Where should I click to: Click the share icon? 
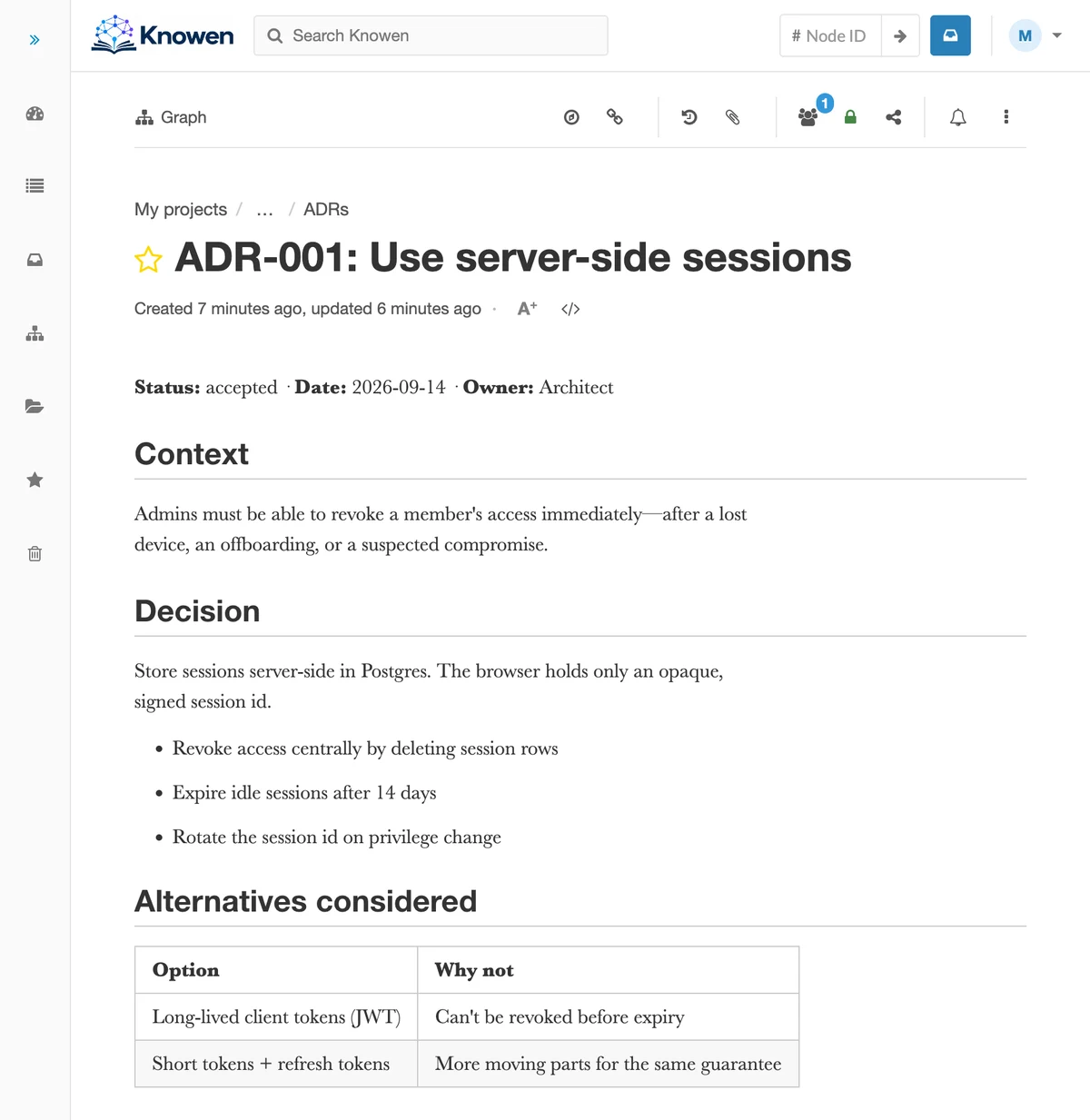point(894,116)
